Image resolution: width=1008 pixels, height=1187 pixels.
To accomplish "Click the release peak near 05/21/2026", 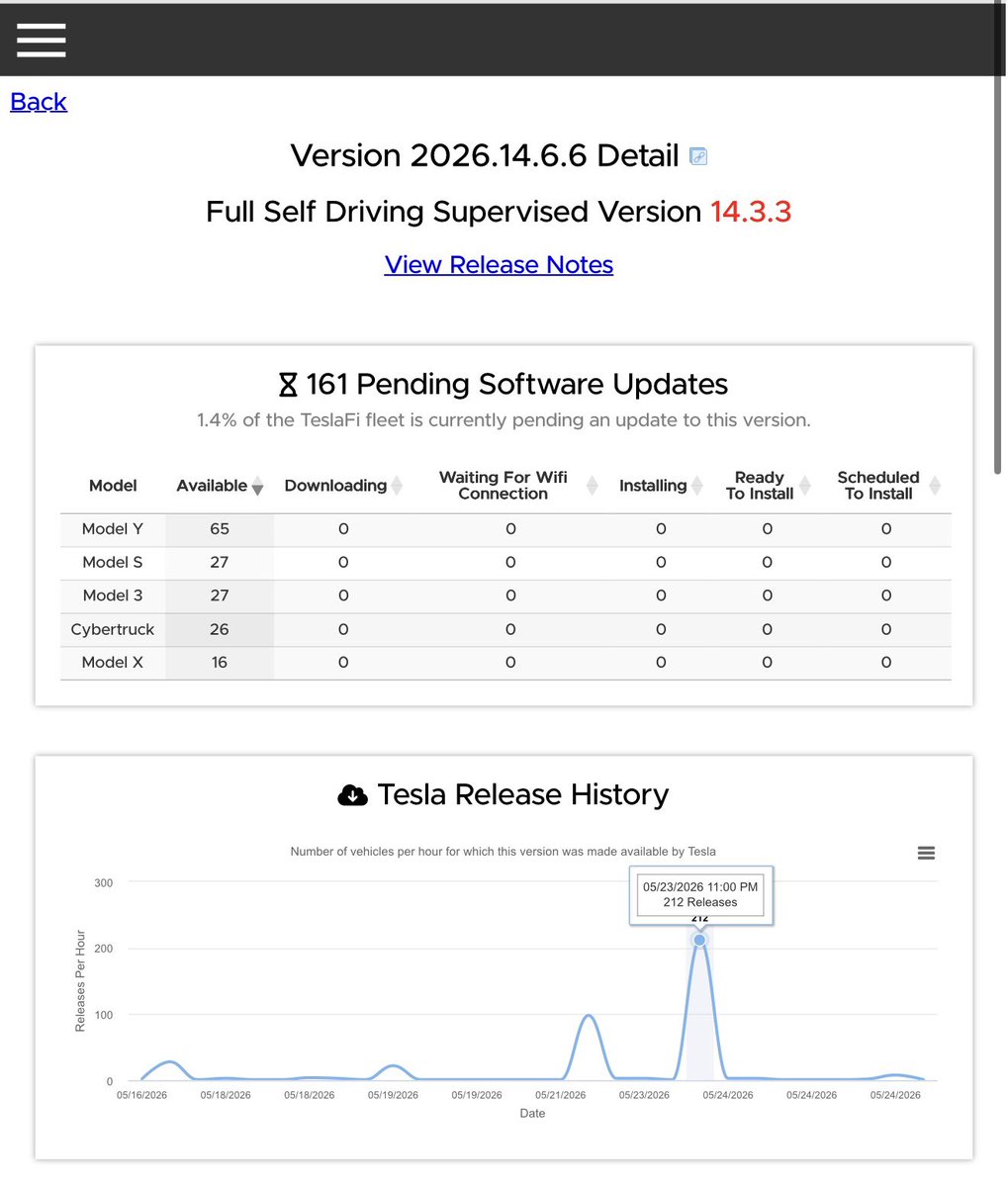I will 589,1015.
